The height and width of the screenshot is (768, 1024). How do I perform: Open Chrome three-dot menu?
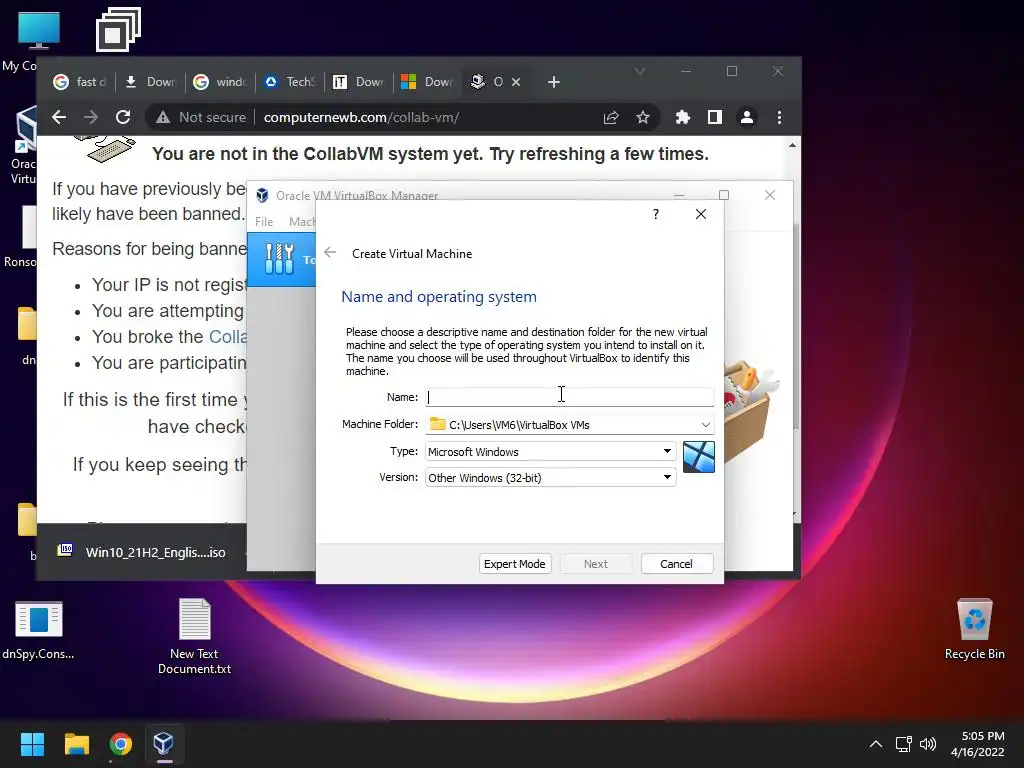click(779, 118)
